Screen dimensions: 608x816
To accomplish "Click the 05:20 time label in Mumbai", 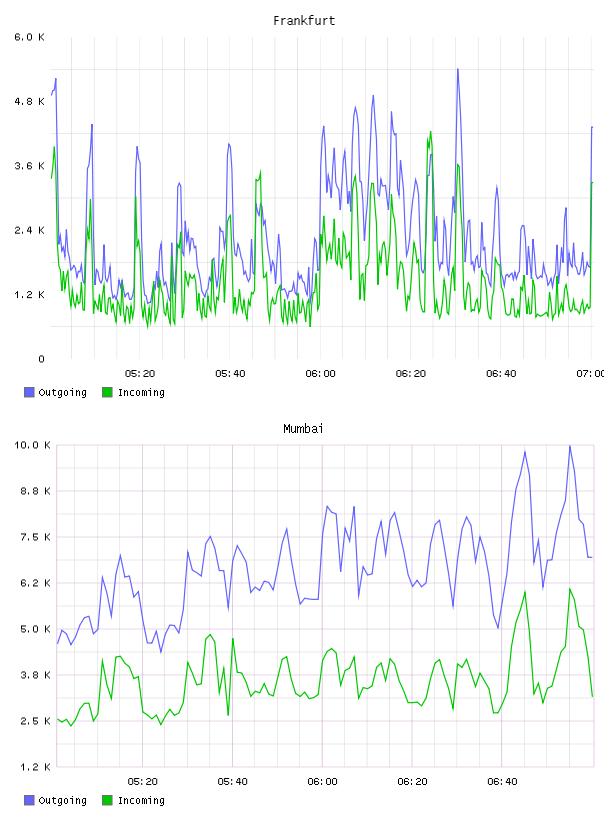I will tap(143, 782).
